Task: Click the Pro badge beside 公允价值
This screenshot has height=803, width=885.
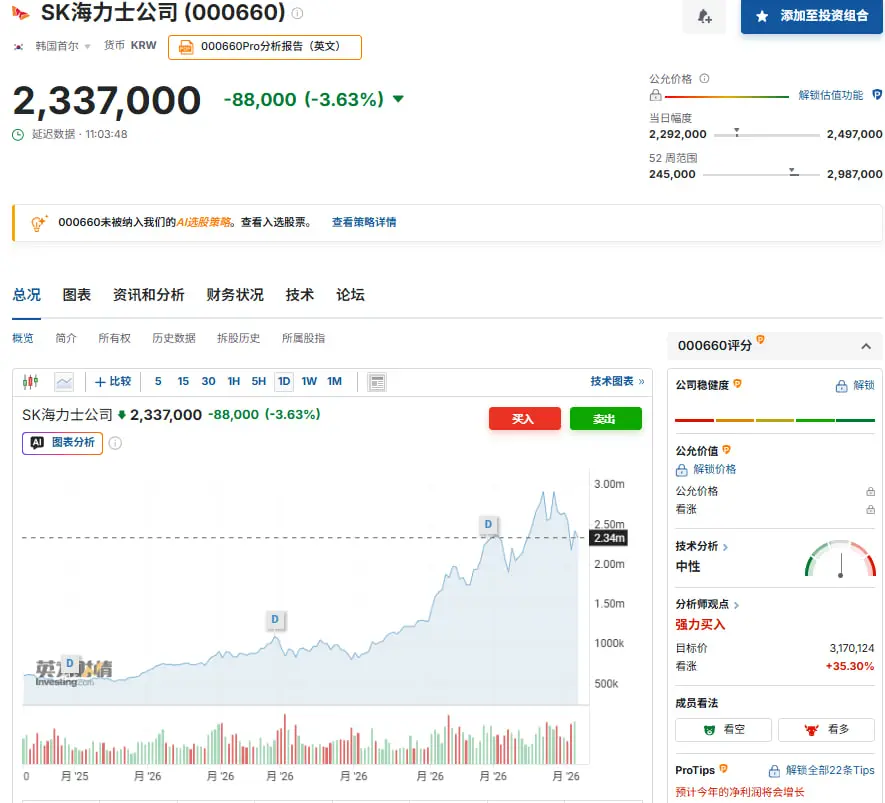Action: [x=726, y=450]
